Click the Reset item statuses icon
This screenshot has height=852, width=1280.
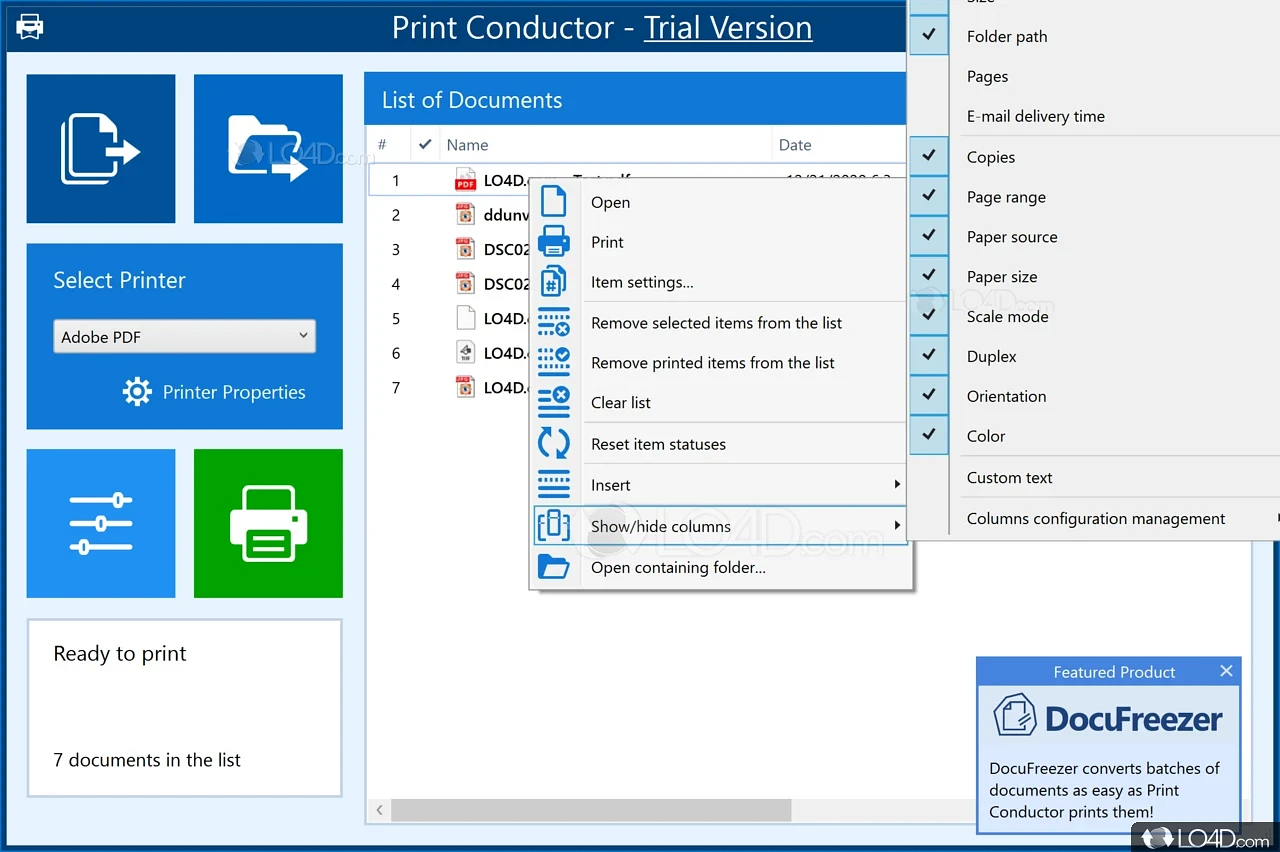point(553,443)
